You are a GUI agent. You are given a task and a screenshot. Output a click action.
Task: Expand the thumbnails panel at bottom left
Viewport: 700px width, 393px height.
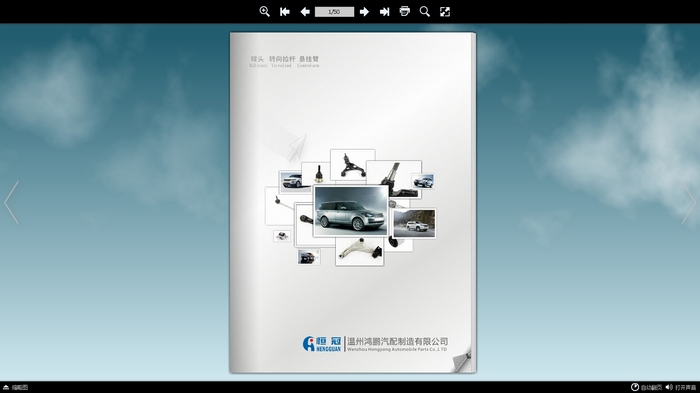pyautogui.click(x=16, y=387)
